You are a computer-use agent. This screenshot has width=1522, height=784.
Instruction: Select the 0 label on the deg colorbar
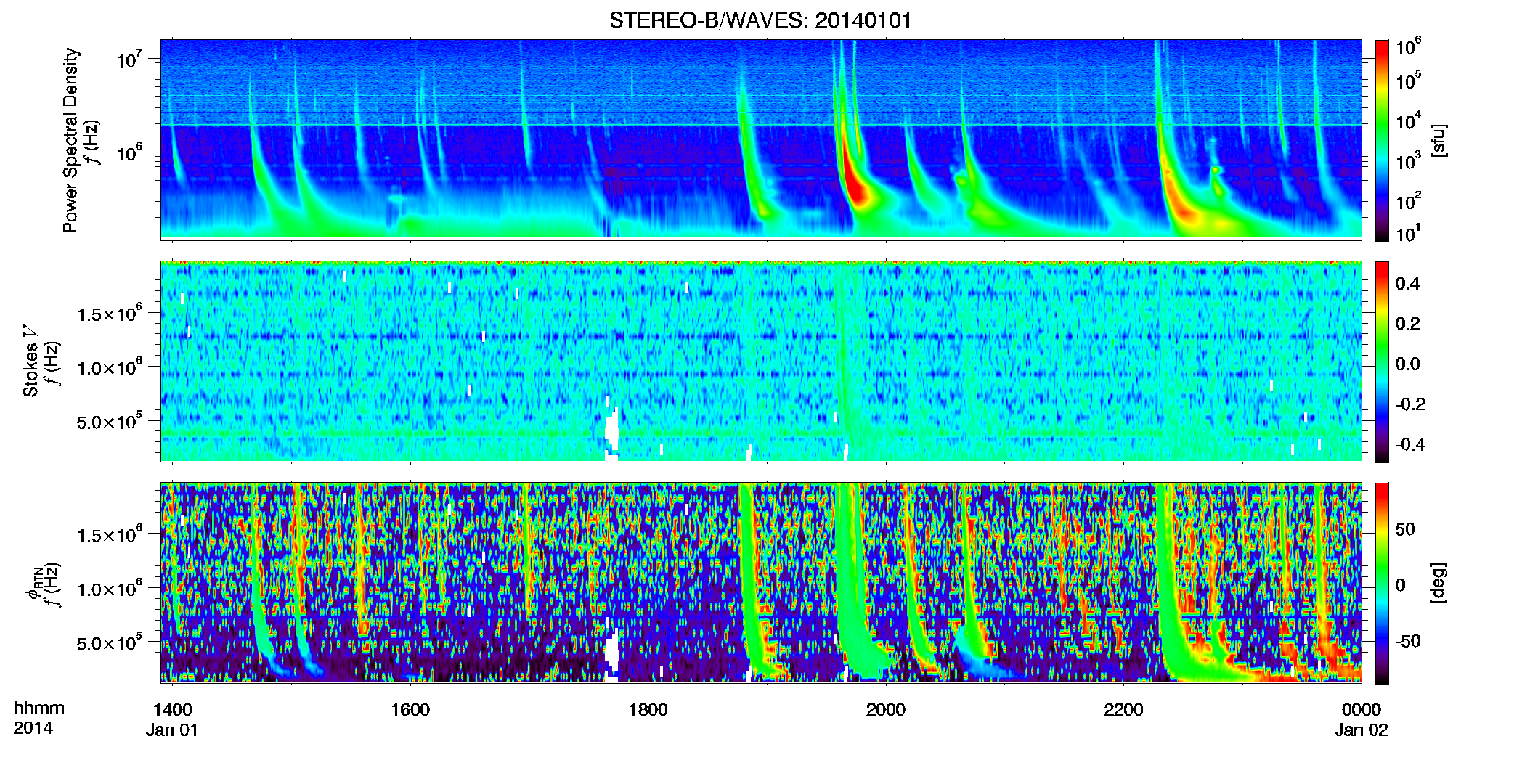click(x=1401, y=585)
